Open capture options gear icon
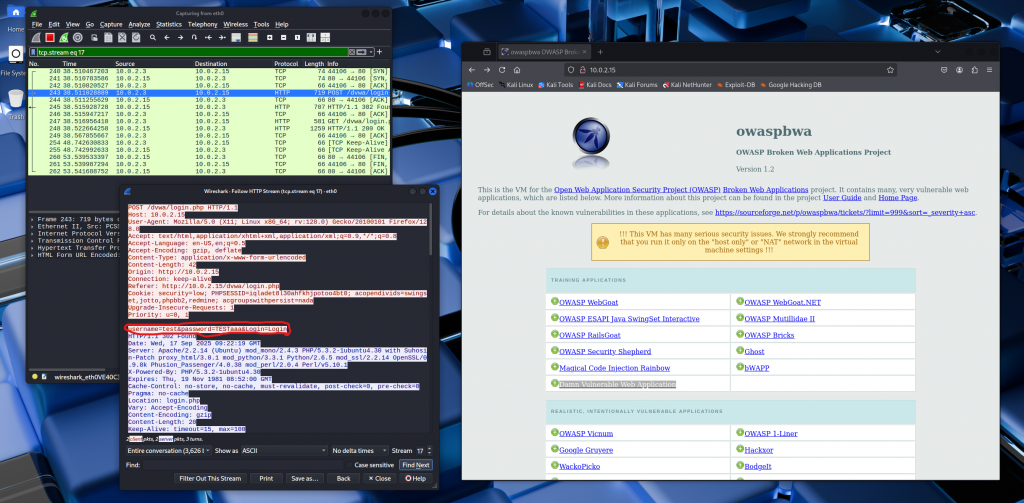Screen dimensions: 1024x503 (x=78, y=37)
